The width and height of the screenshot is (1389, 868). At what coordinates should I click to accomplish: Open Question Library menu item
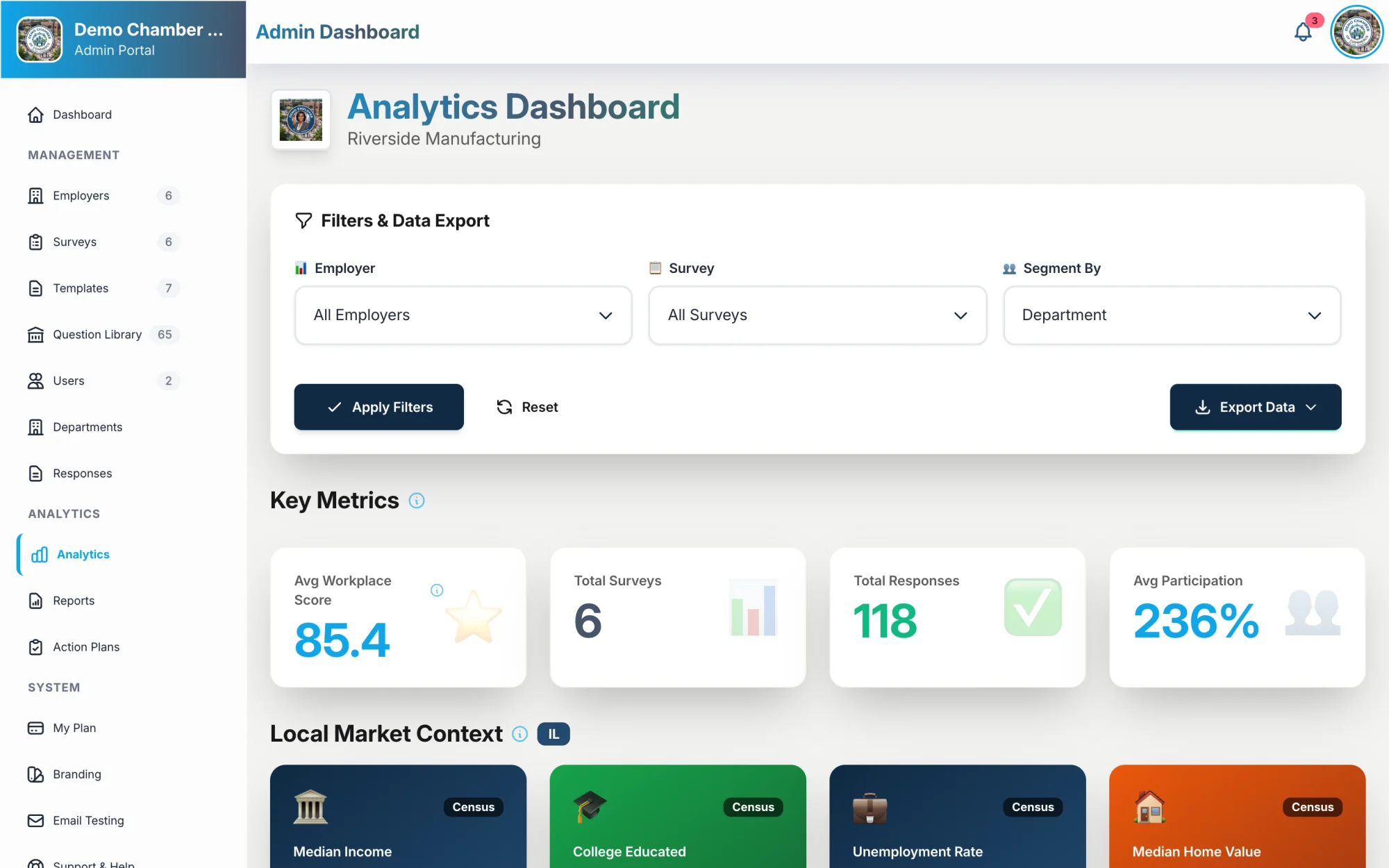click(97, 335)
